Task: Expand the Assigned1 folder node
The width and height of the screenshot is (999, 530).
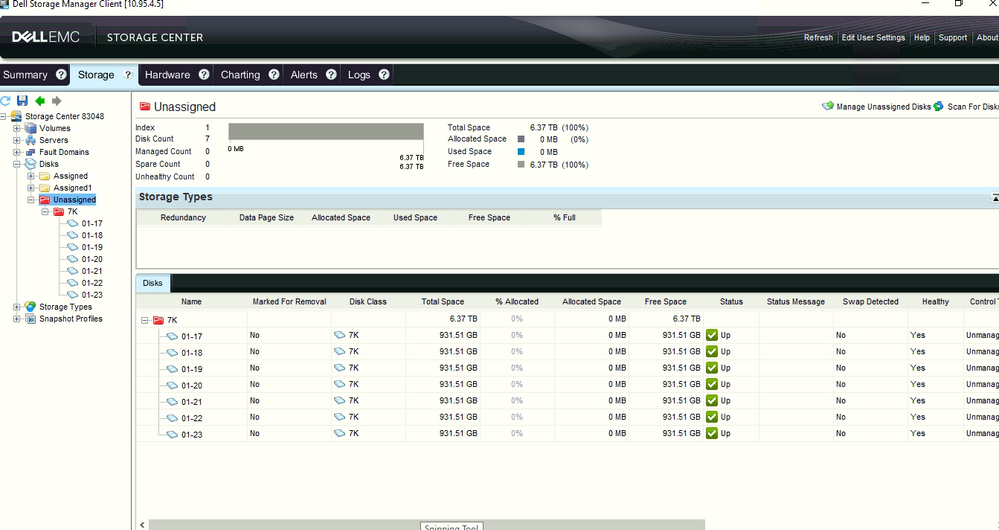Action: point(31,188)
